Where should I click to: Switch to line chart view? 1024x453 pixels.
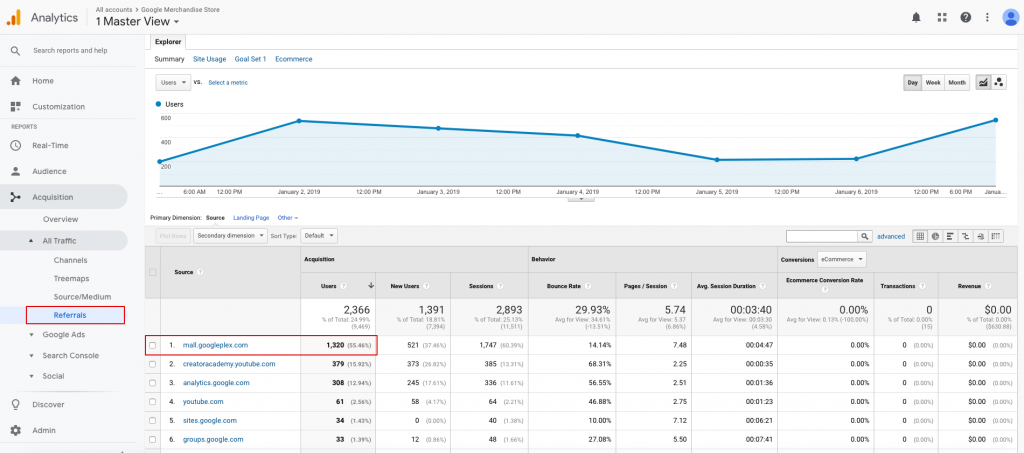point(983,83)
